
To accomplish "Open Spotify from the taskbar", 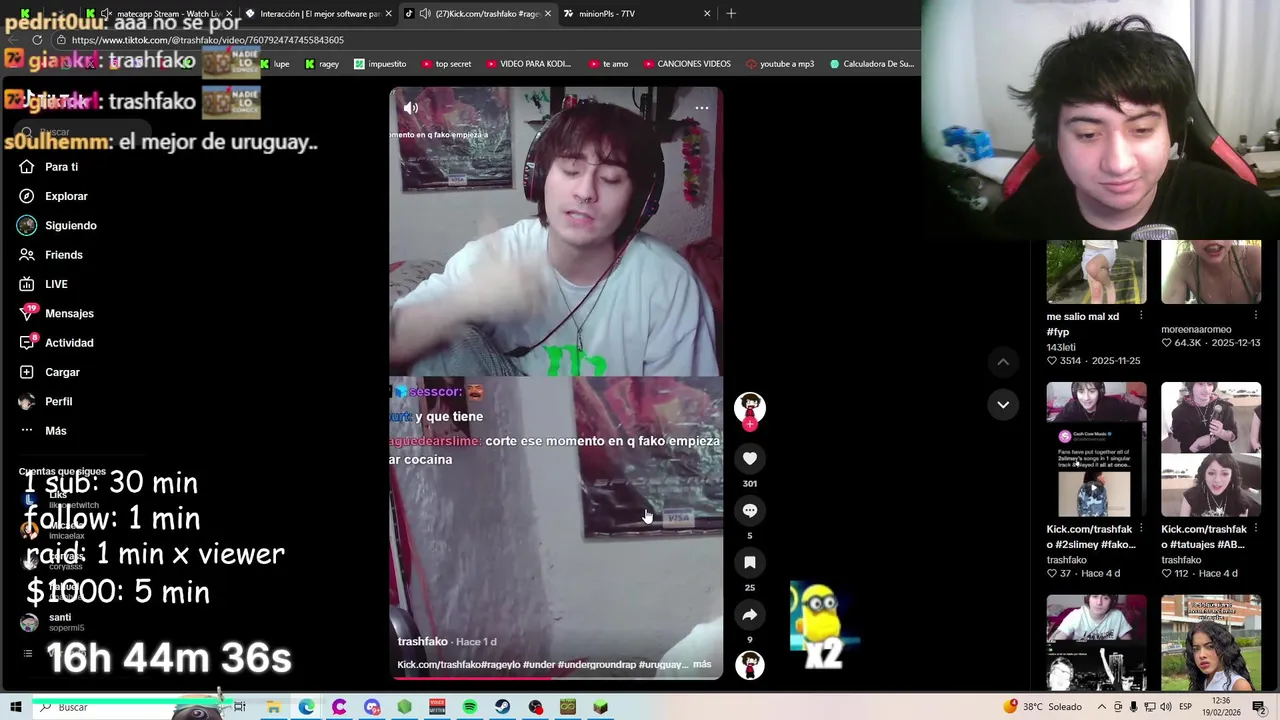I will [x=470, y=707].
